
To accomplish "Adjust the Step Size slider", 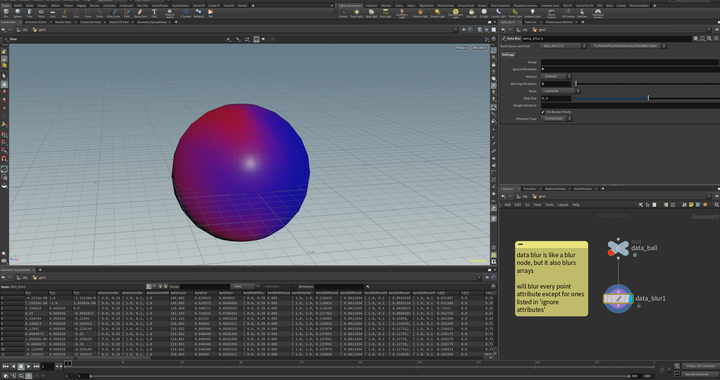I will pos(647,98).
